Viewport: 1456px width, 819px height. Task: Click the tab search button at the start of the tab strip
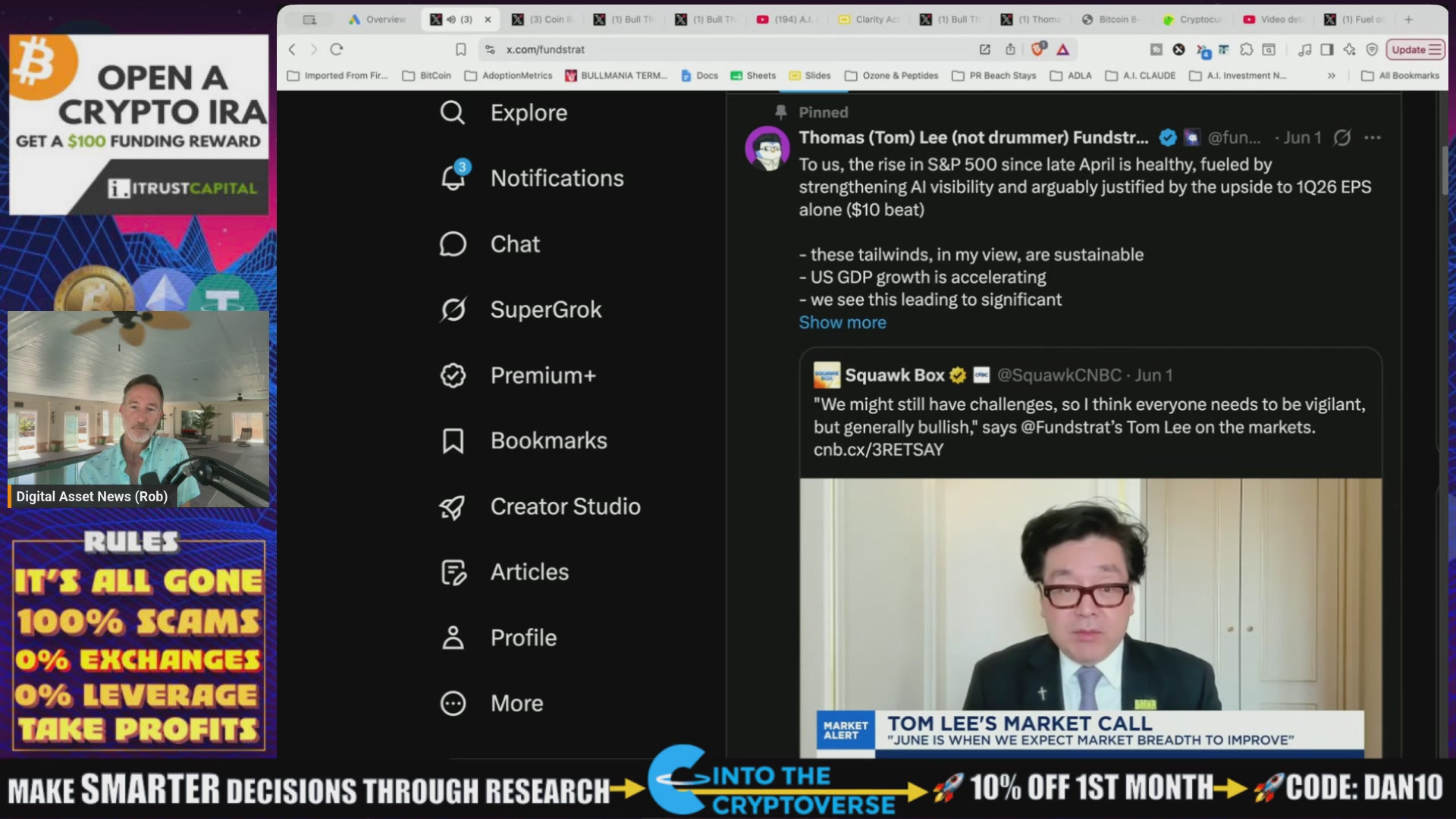(309, 20)
